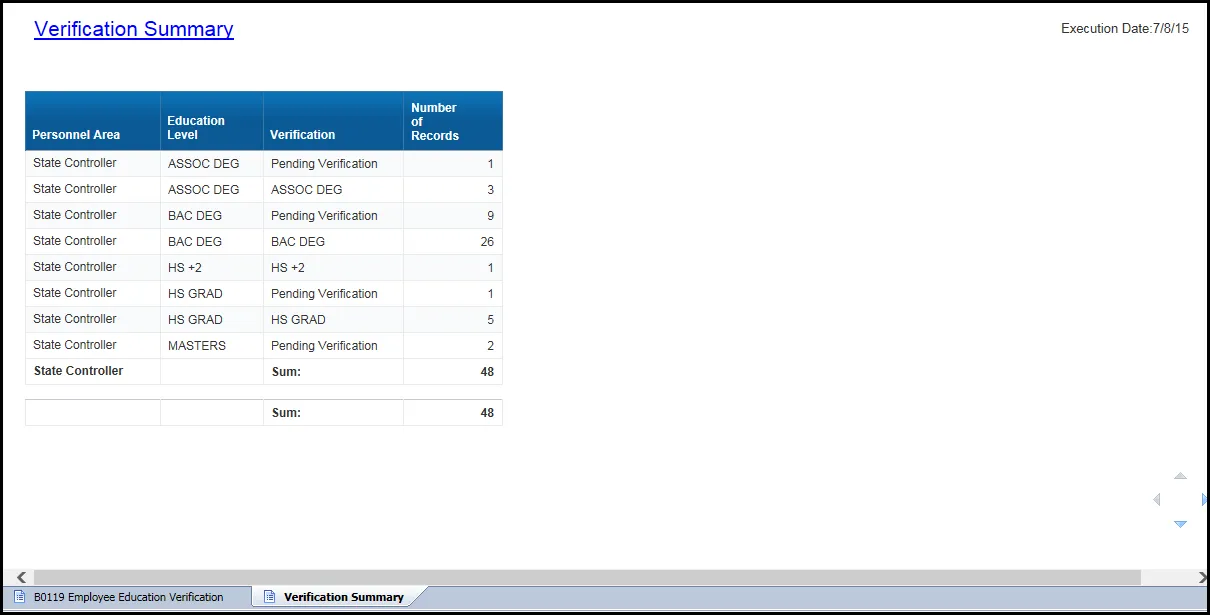The height and width of the screenshot is (615, 1210).
Task: Switch to B0119 Employee Education Verification tab
Action: click(128, 597)
